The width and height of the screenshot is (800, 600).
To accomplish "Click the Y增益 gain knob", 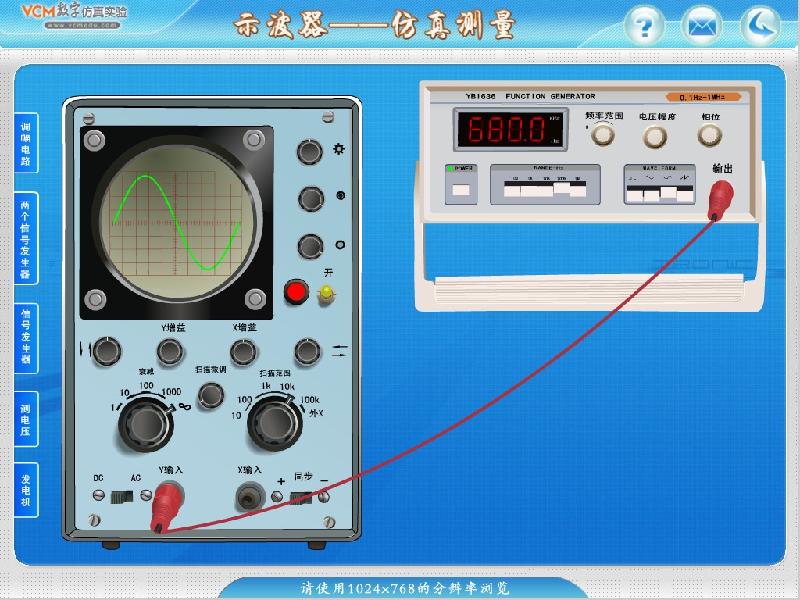I will click(170, 350).
